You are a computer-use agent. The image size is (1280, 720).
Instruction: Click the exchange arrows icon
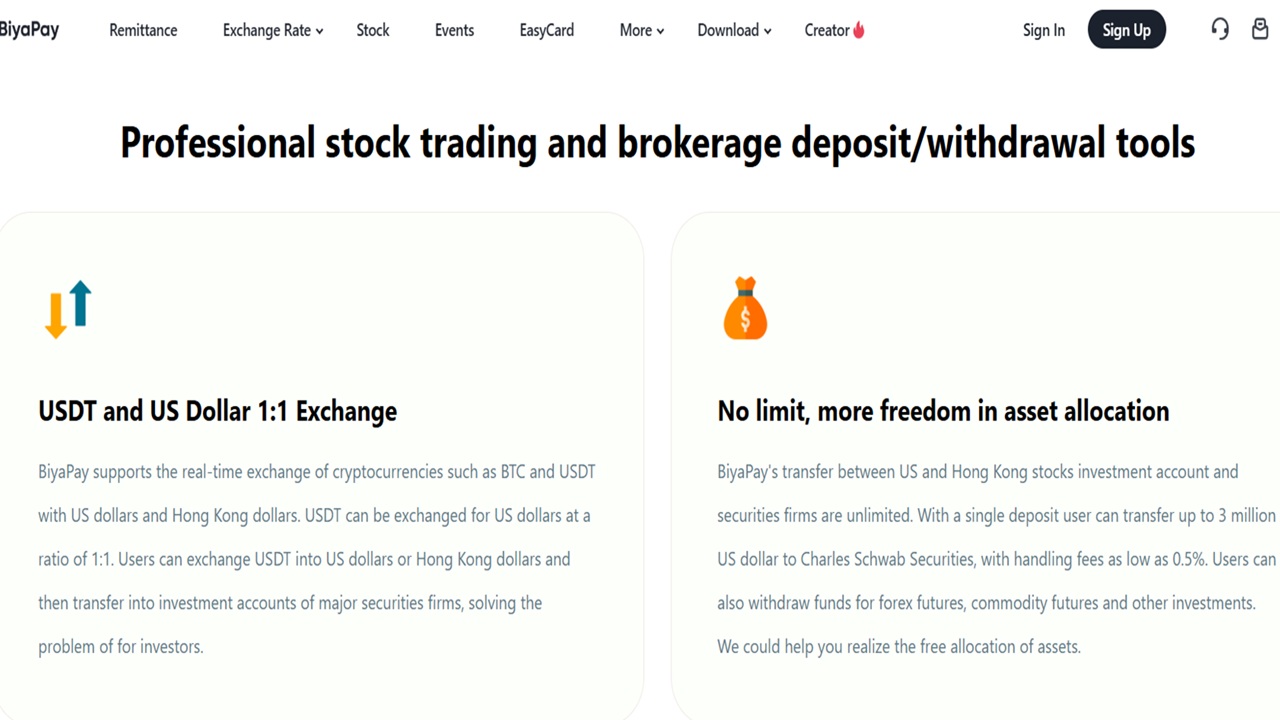click(x=68, y=309)
